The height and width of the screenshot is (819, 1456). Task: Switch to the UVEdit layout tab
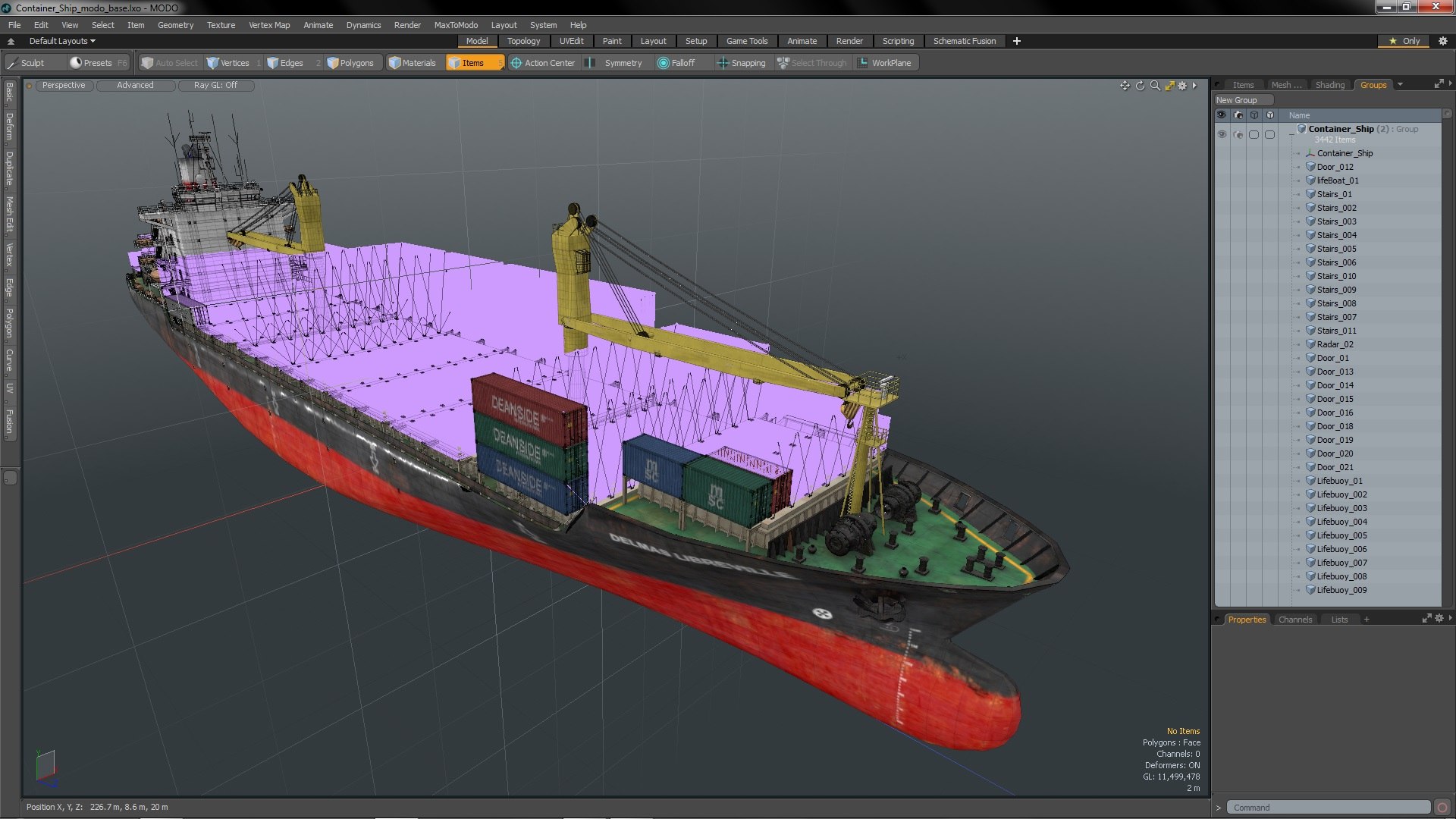pos(571,41)
